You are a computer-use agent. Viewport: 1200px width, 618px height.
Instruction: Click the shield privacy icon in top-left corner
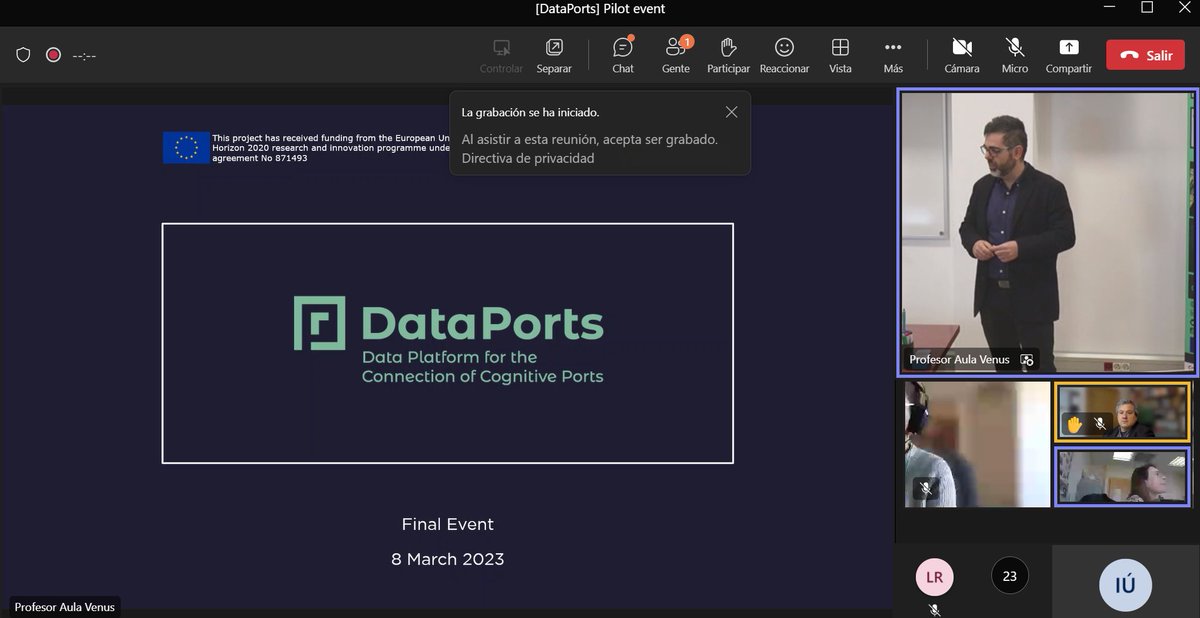(x=22, y=55)
